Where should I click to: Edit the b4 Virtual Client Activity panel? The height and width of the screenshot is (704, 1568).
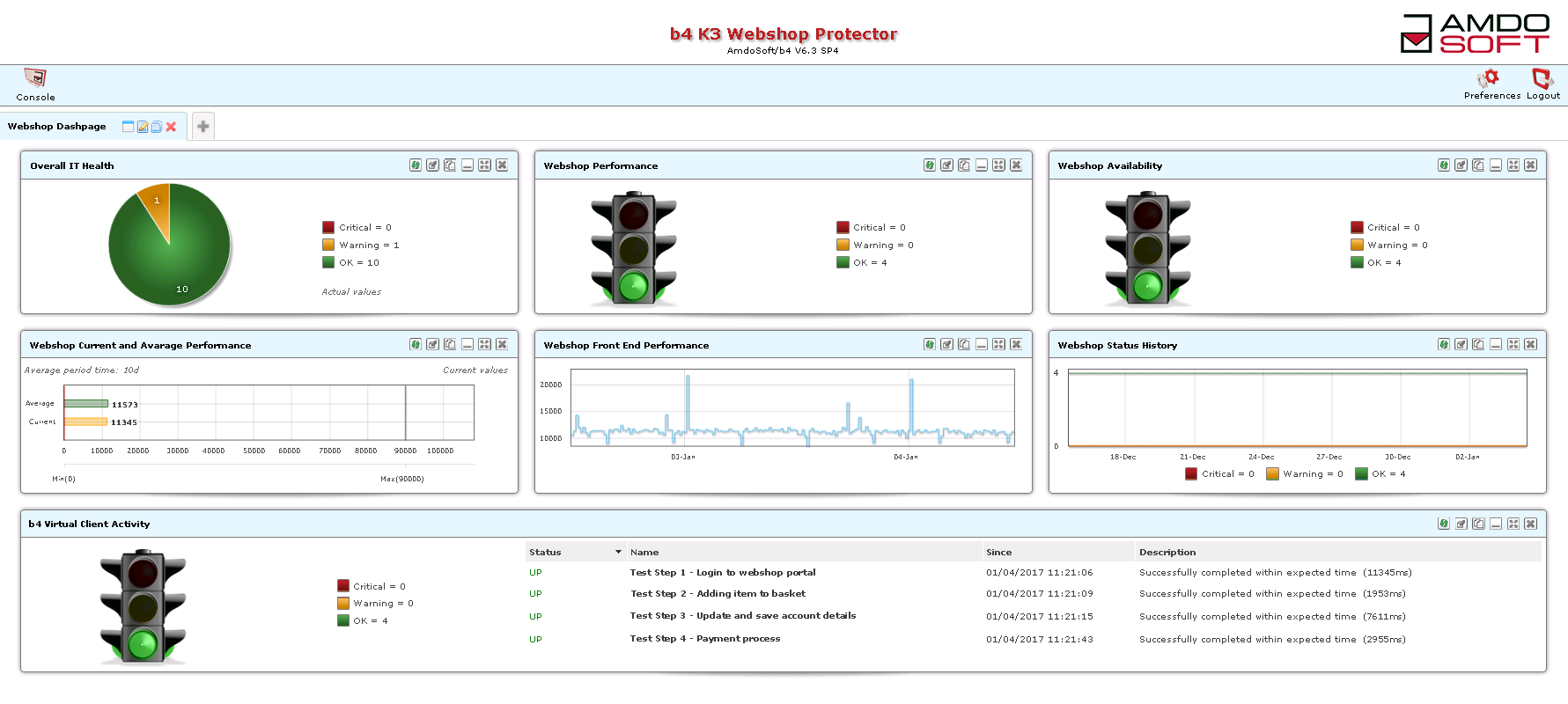click(x=1461, y=524)
